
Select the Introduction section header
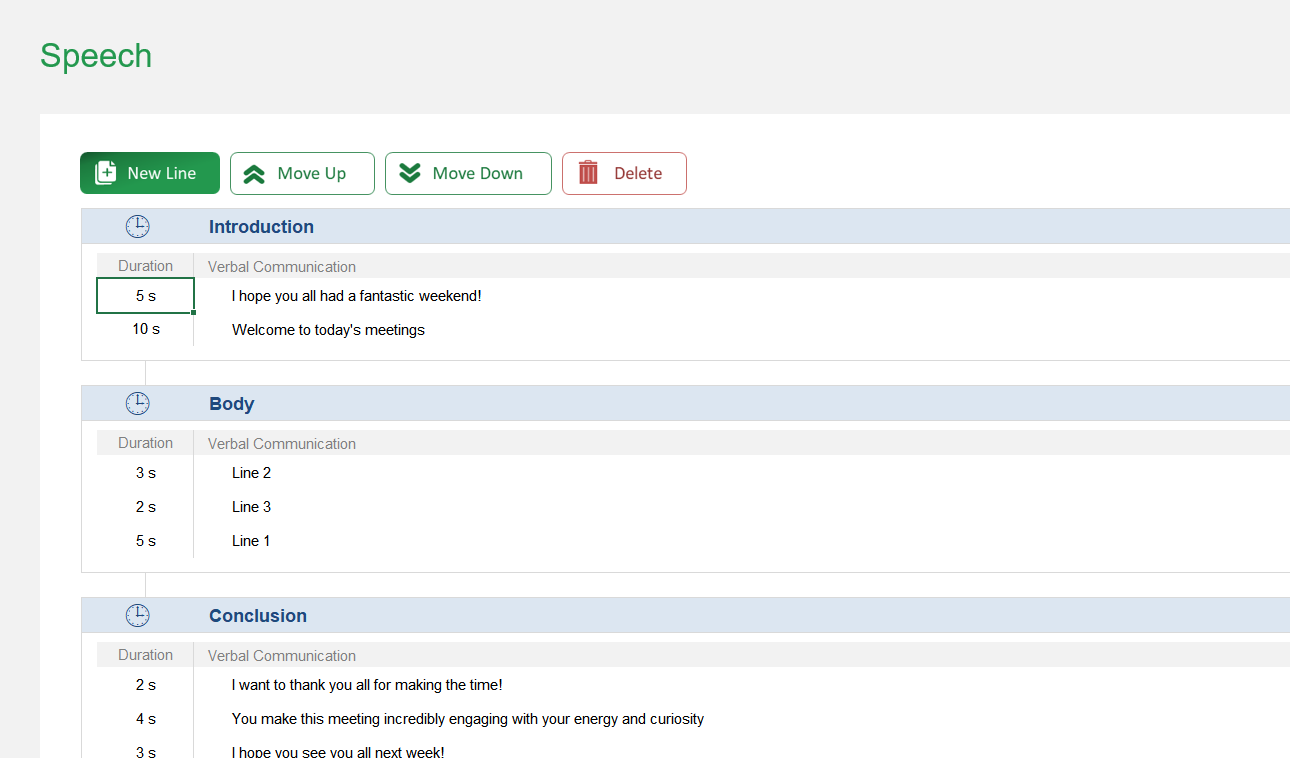point(261,227)
